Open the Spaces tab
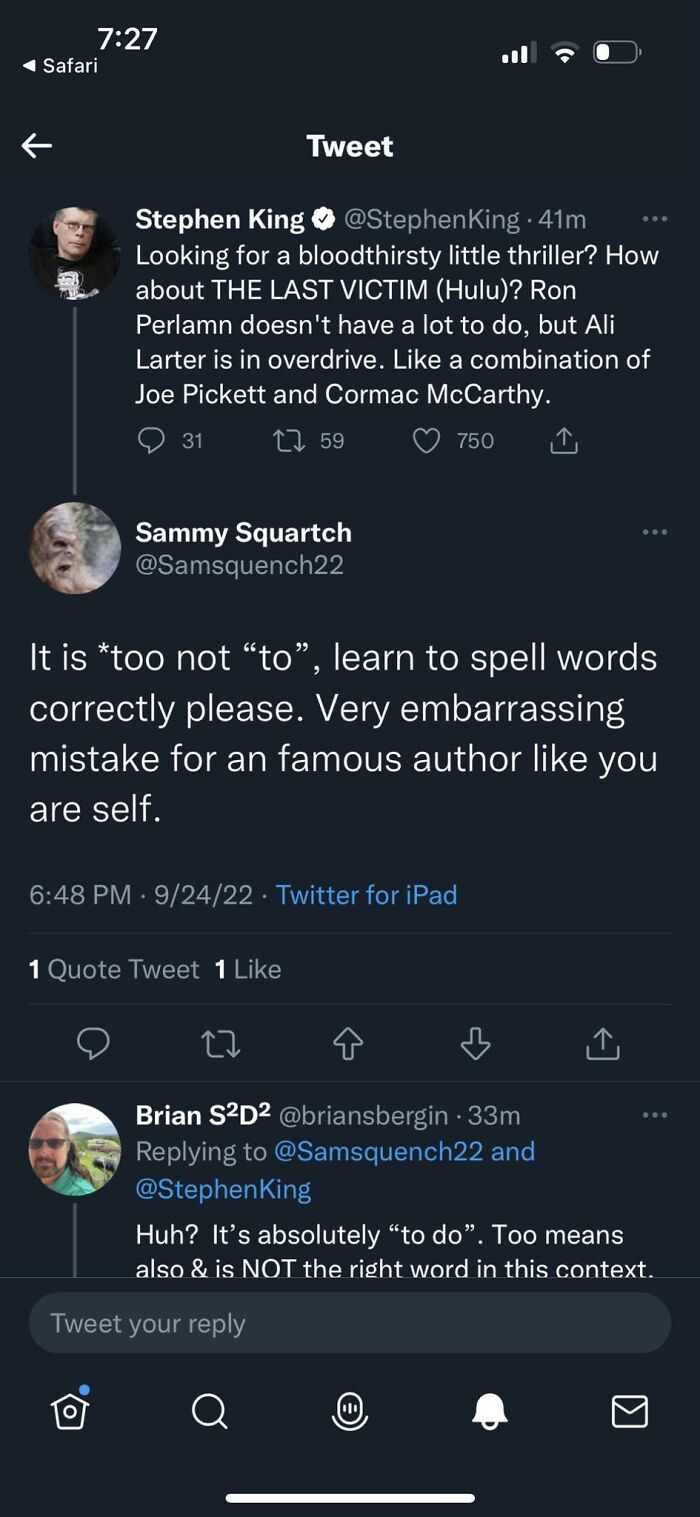 (349, 1411)
